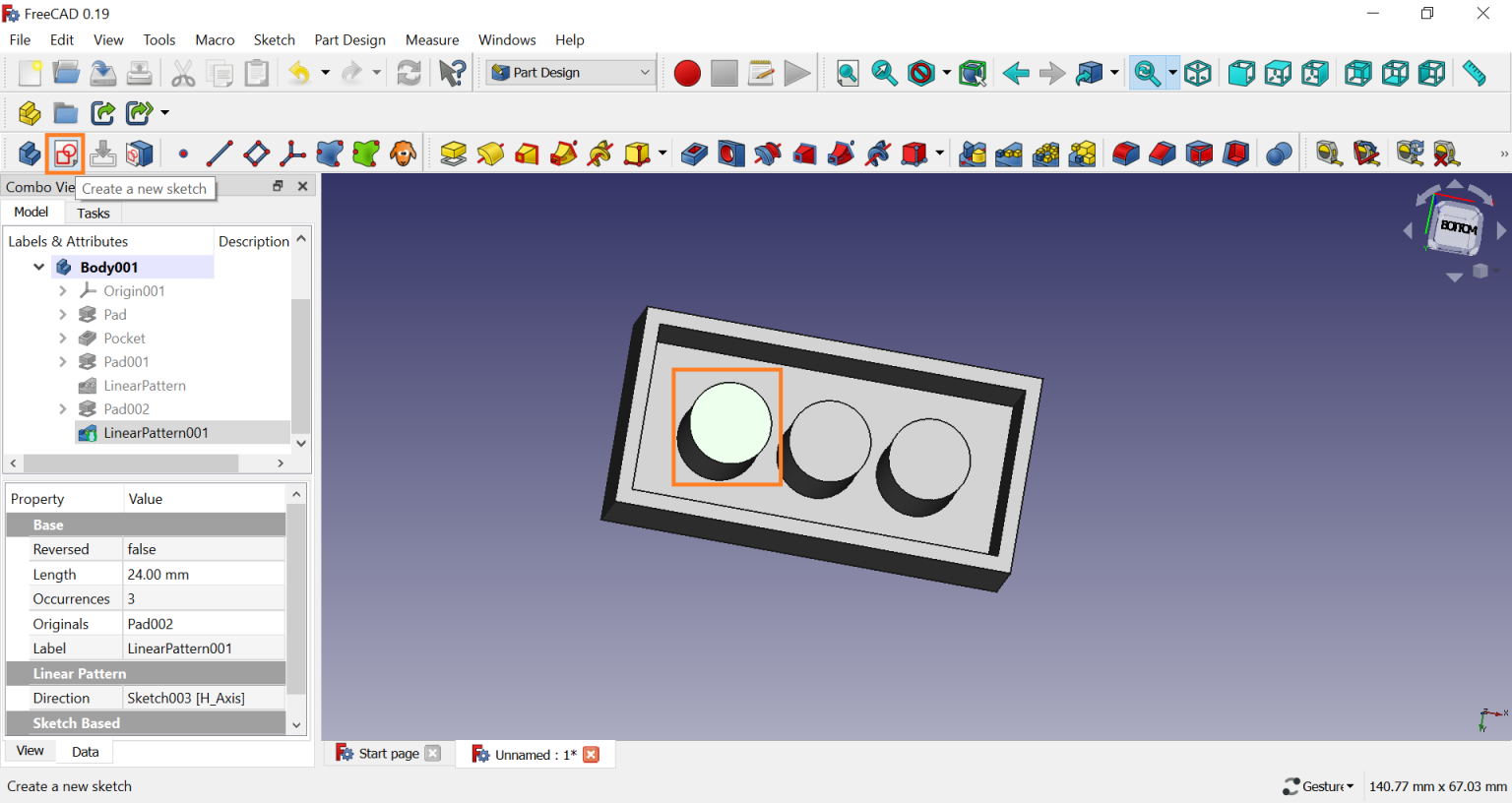Click the model tree horizontal scrollbar

pos(130,463)
